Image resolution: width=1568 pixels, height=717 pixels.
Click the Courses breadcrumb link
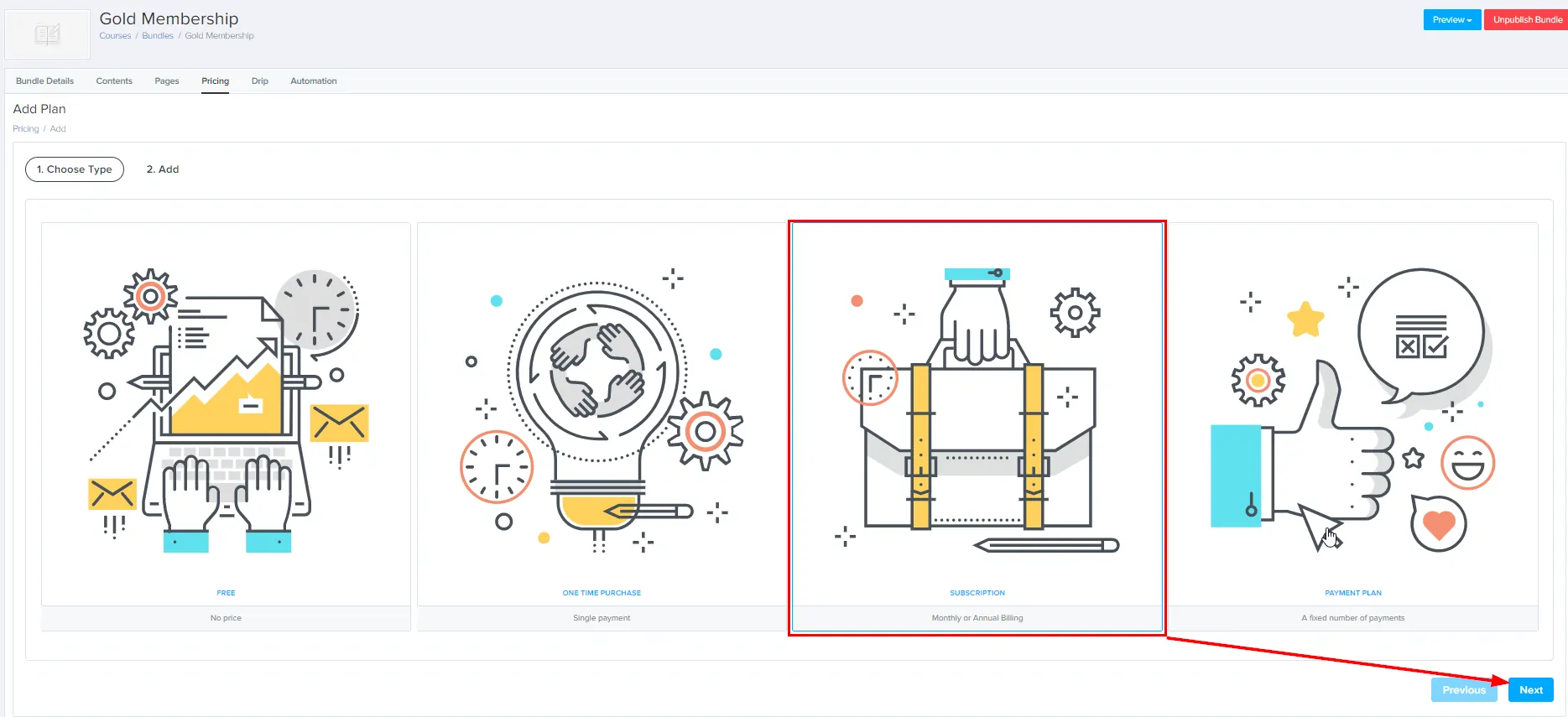115,36
